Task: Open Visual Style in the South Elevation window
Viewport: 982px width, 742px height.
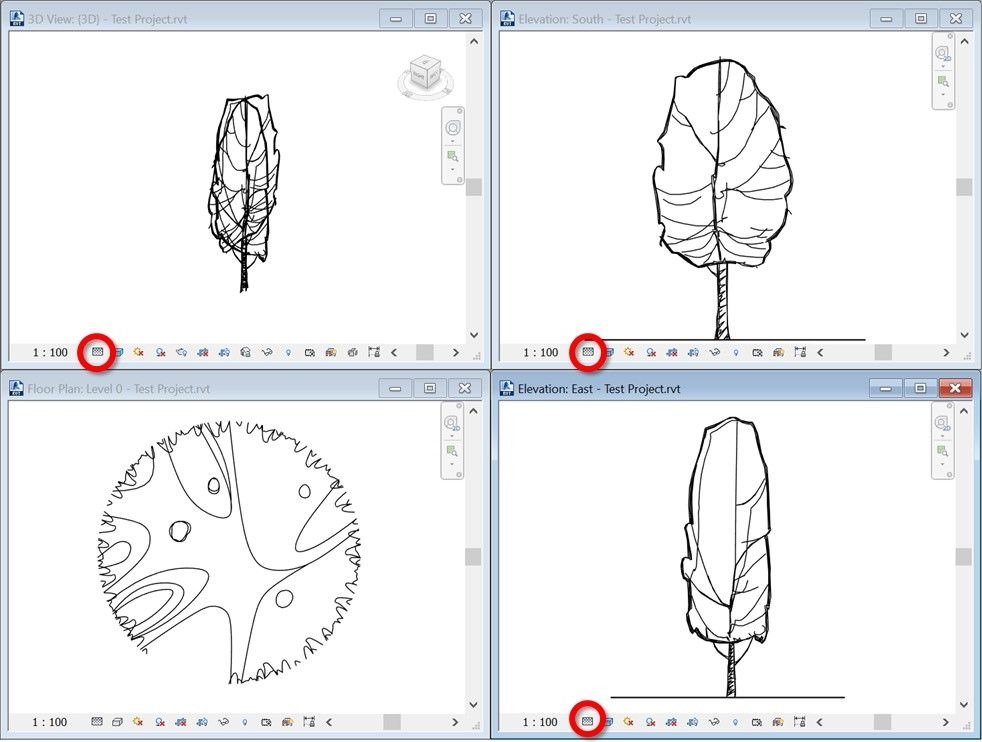Action: point(608,352)
